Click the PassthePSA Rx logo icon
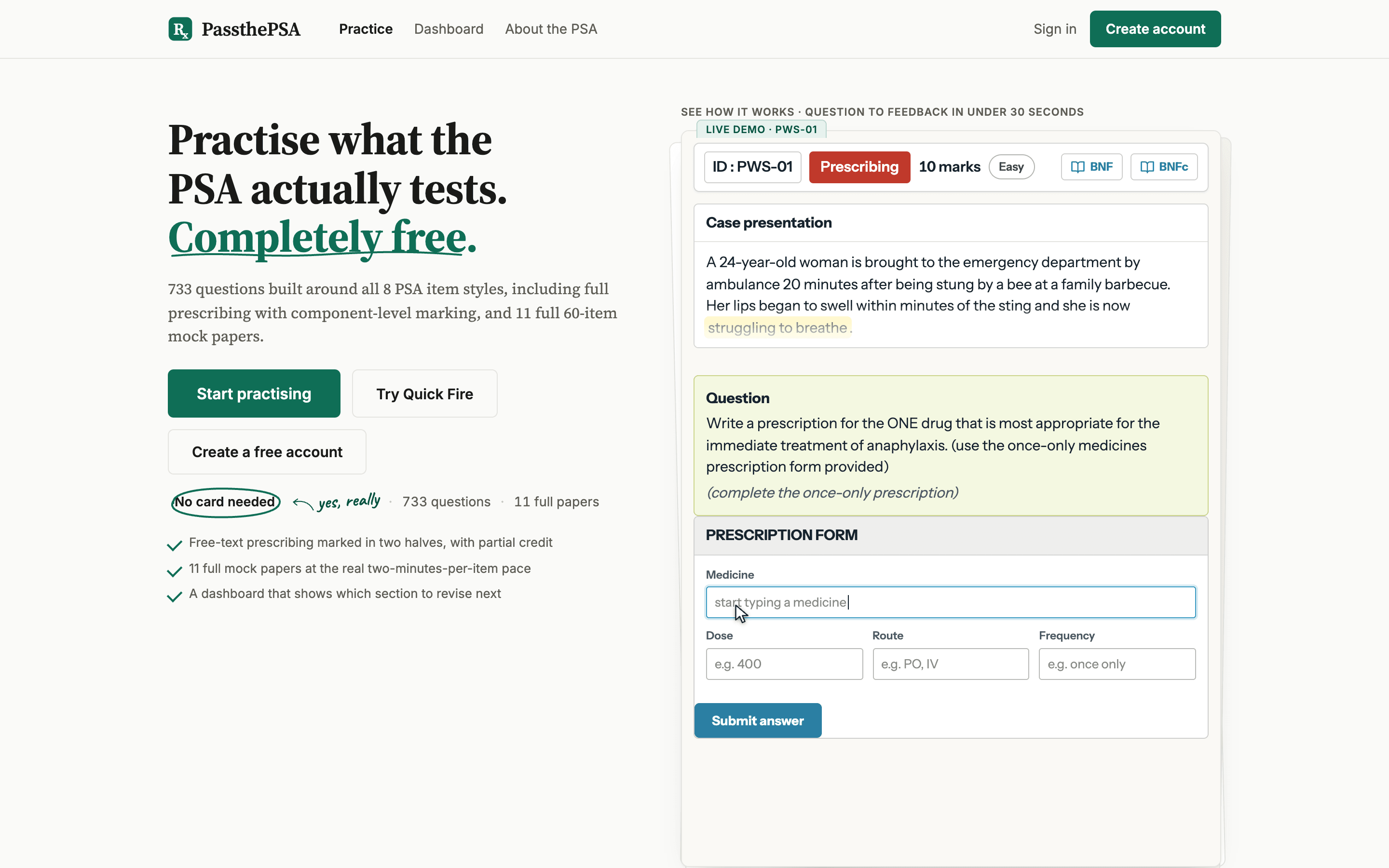The width and height of the screenshot is (1389, 868). [x=180, y=29]
